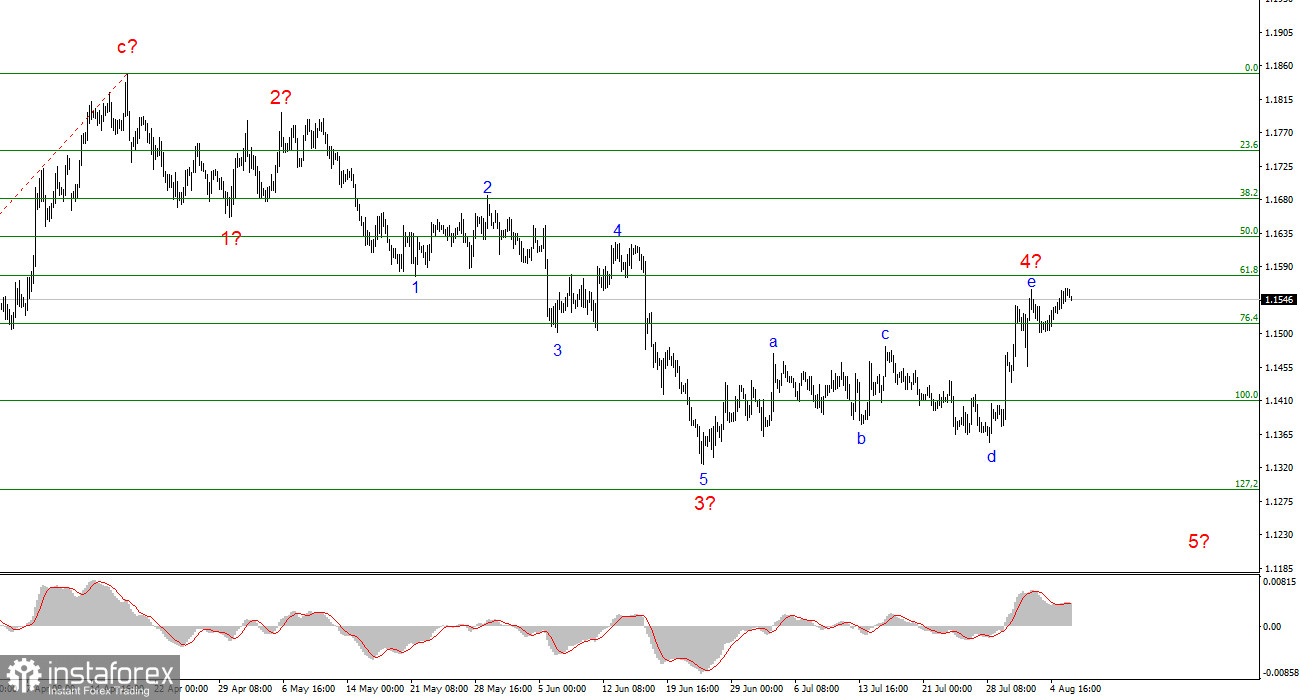Click price axis value 1.1410

click(x=1281, y=401)
